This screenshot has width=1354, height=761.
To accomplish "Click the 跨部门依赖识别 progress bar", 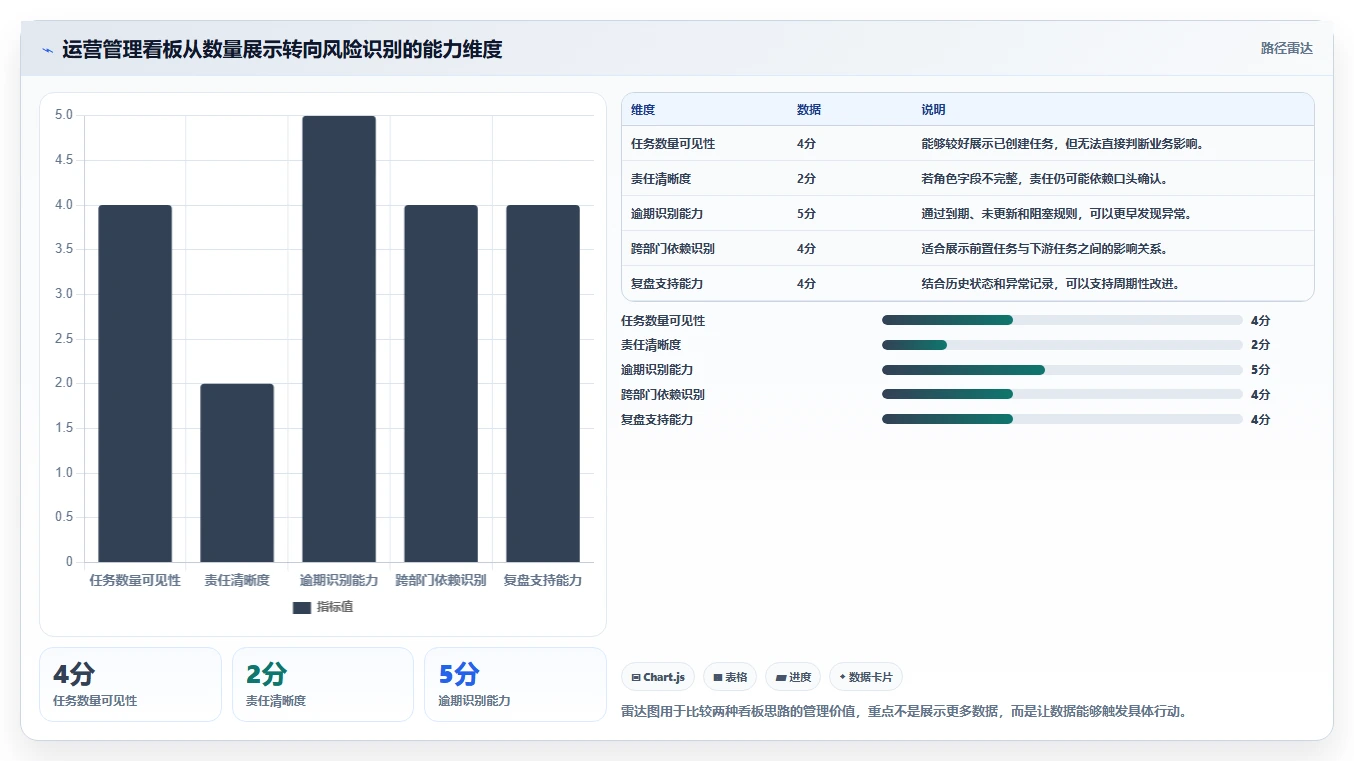I will tap(1062, 394).
